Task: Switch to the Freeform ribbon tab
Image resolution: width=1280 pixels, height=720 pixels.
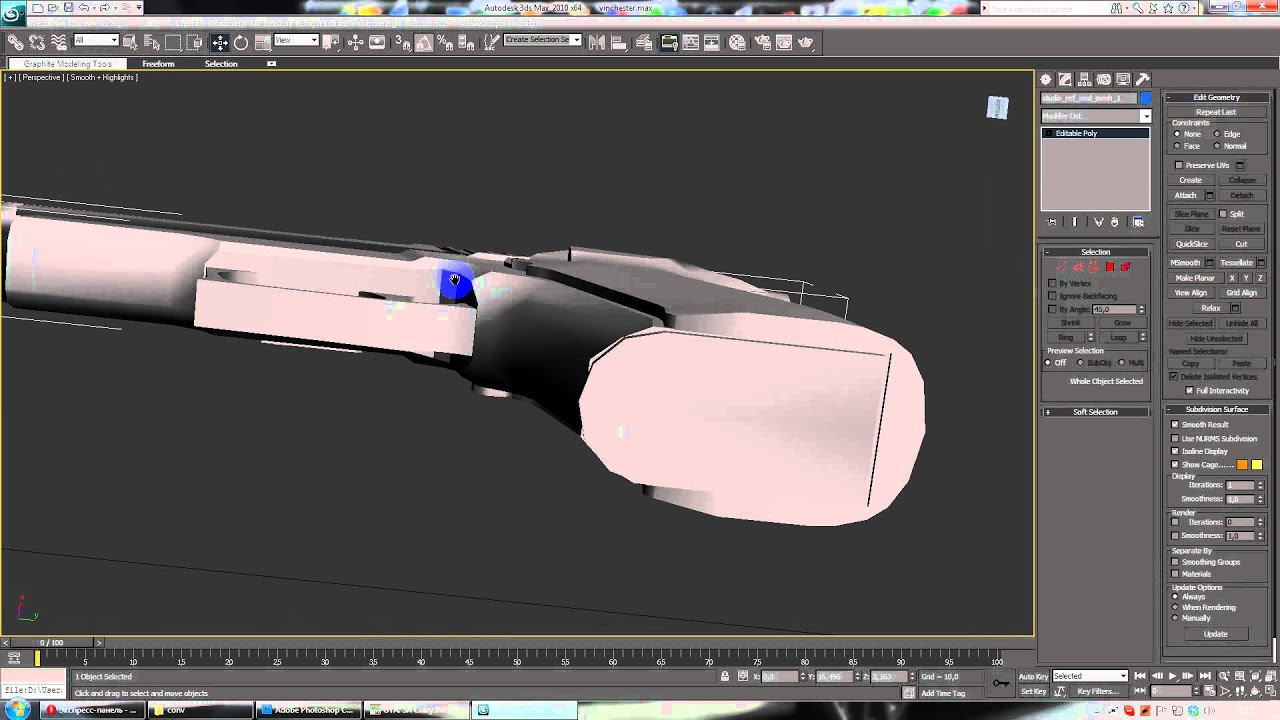Action: [x=158, y=64]
